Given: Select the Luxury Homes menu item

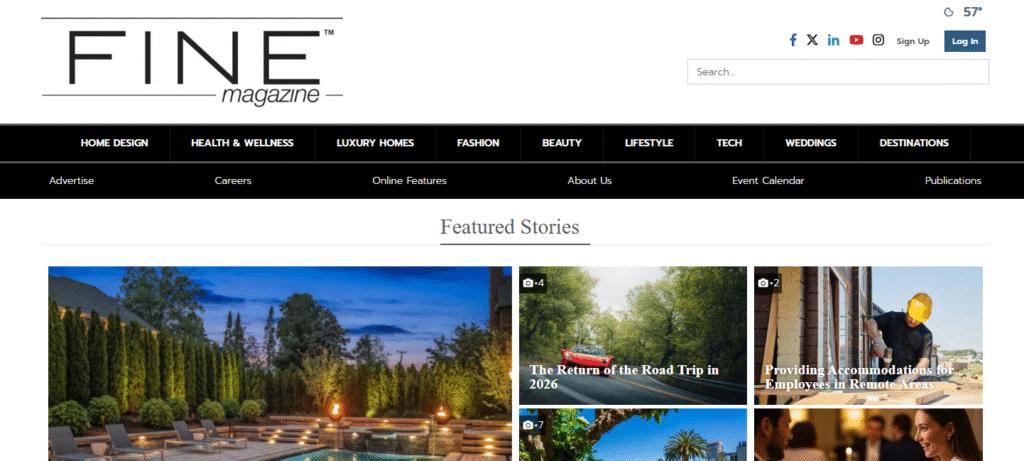Looking at the screenshot, I should [375, 143].
